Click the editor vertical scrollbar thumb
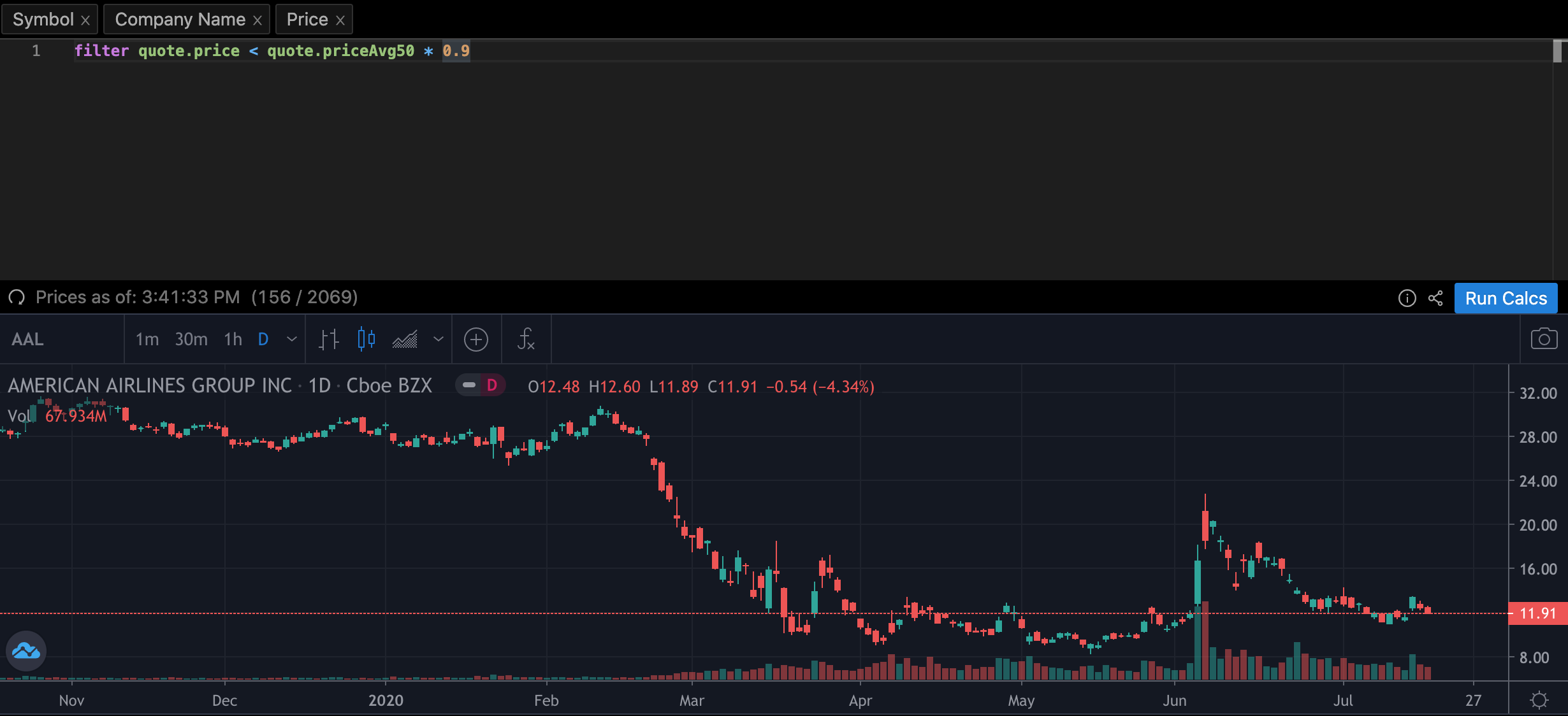Viewport: 1568px width, 716px height. point(1557,51)
